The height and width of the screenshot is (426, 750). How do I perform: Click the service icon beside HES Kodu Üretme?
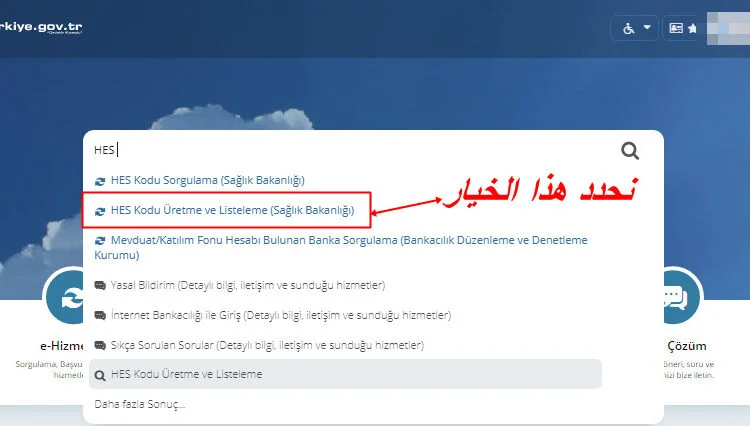coord(100,211)
